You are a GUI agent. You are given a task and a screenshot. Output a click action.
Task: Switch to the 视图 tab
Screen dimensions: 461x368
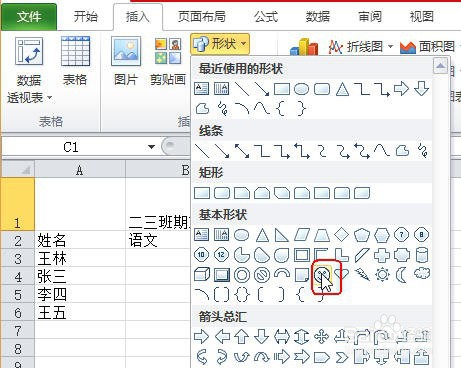pyautogui.click(x=422, y=16)
